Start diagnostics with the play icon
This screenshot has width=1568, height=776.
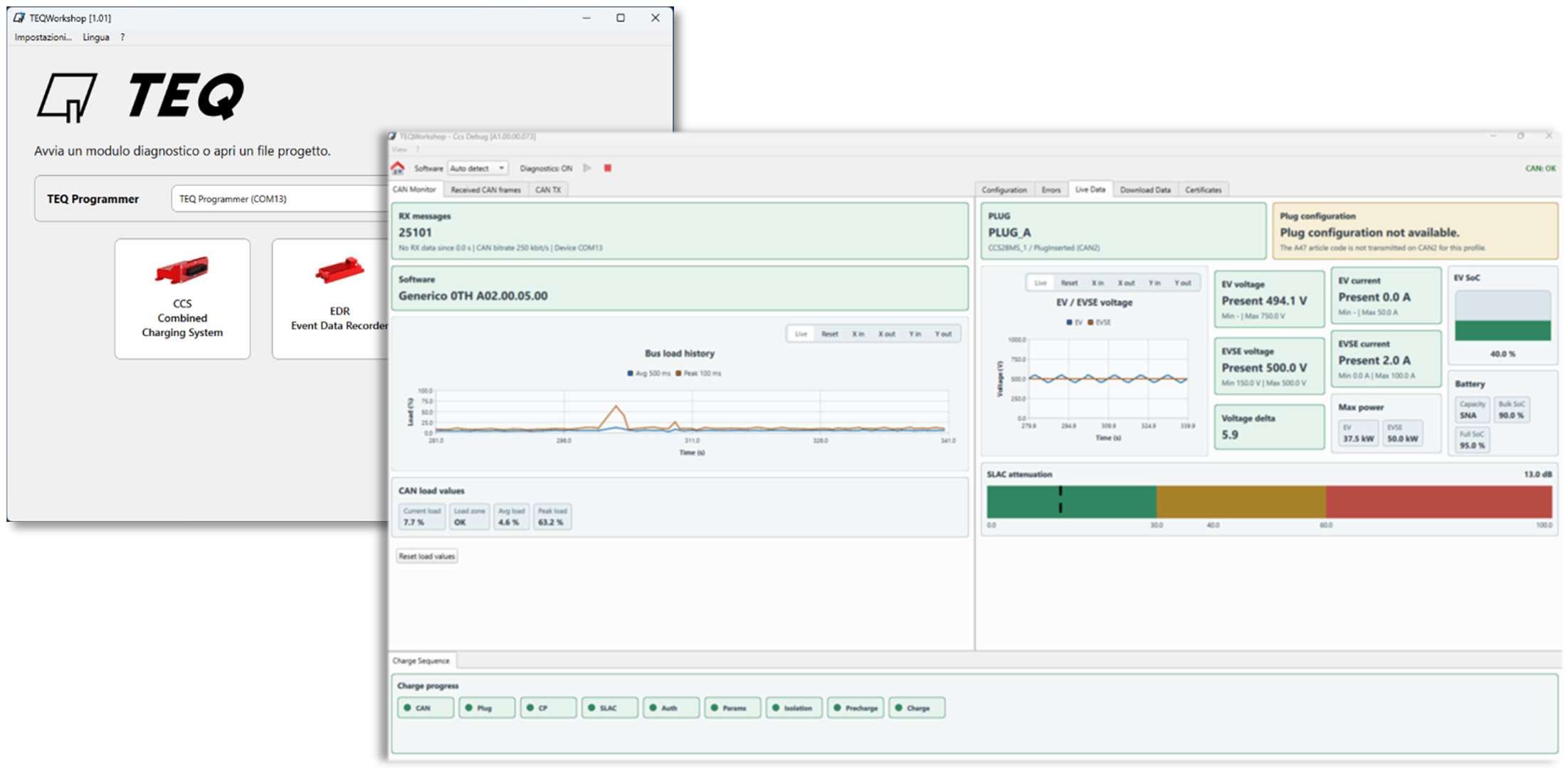[587, 168]
